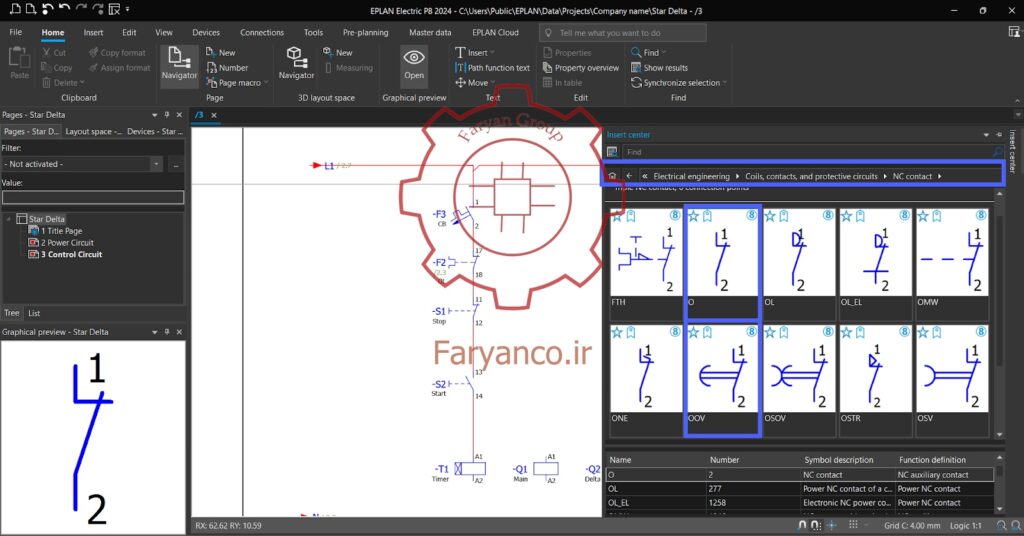Open Pages panel options dropdown arrow
This screenshot has width=1024, height=536.
155,114
